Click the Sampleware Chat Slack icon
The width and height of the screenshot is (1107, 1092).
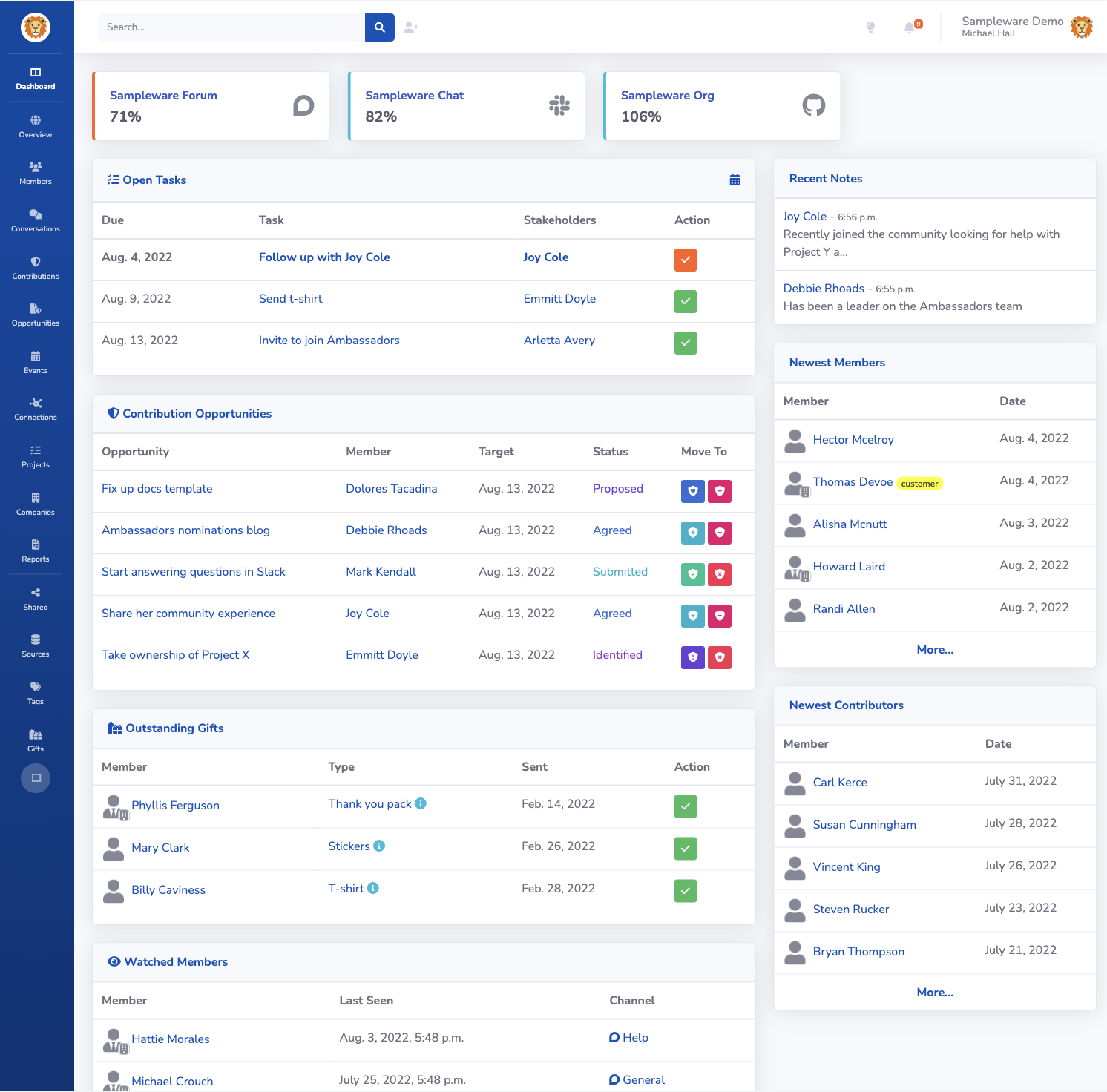click(x=559, y=106)
